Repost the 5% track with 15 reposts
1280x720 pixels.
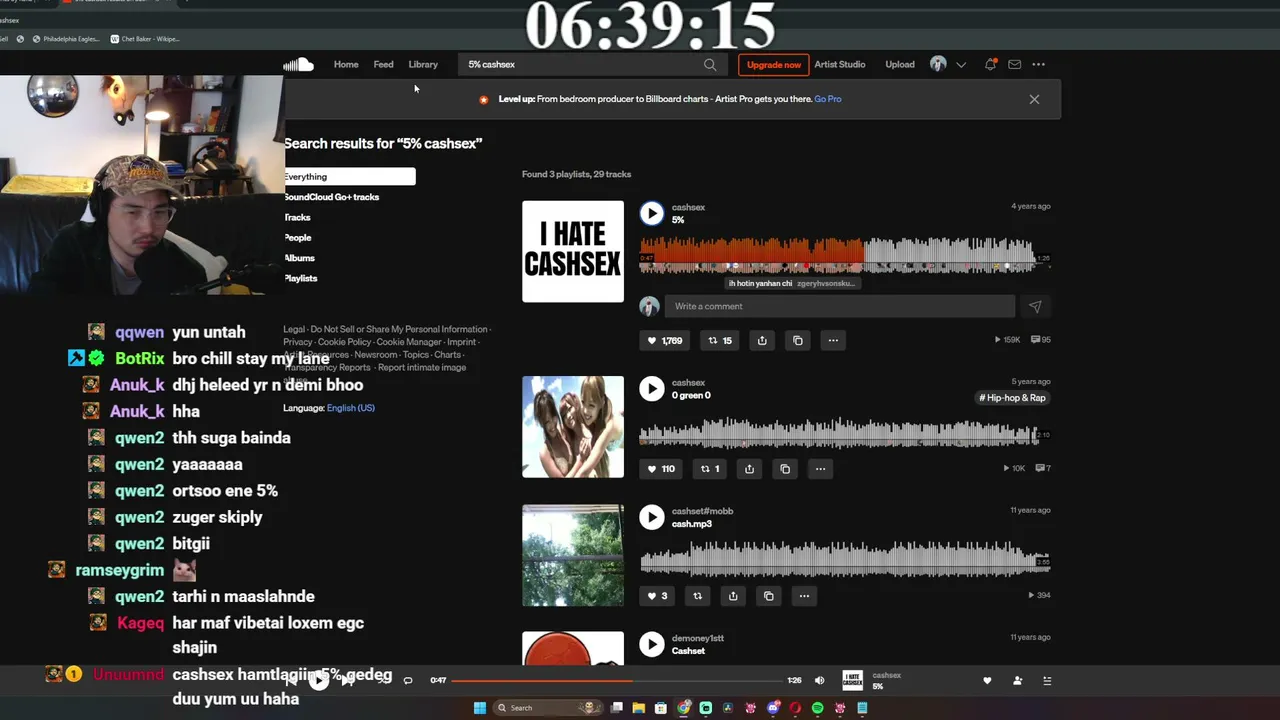click(x=720, y=340)
